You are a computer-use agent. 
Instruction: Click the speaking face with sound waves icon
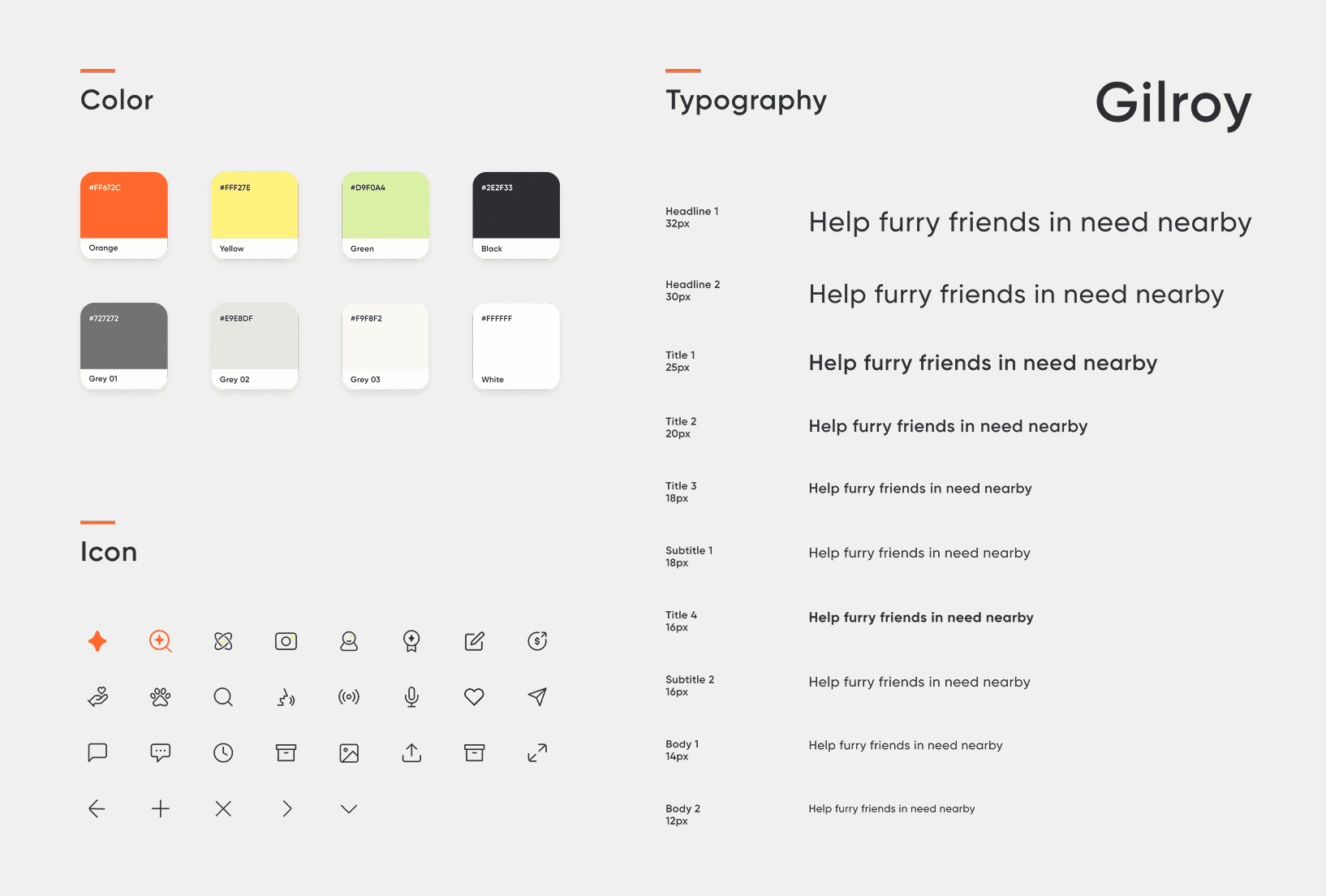click(x=286, y=696)
